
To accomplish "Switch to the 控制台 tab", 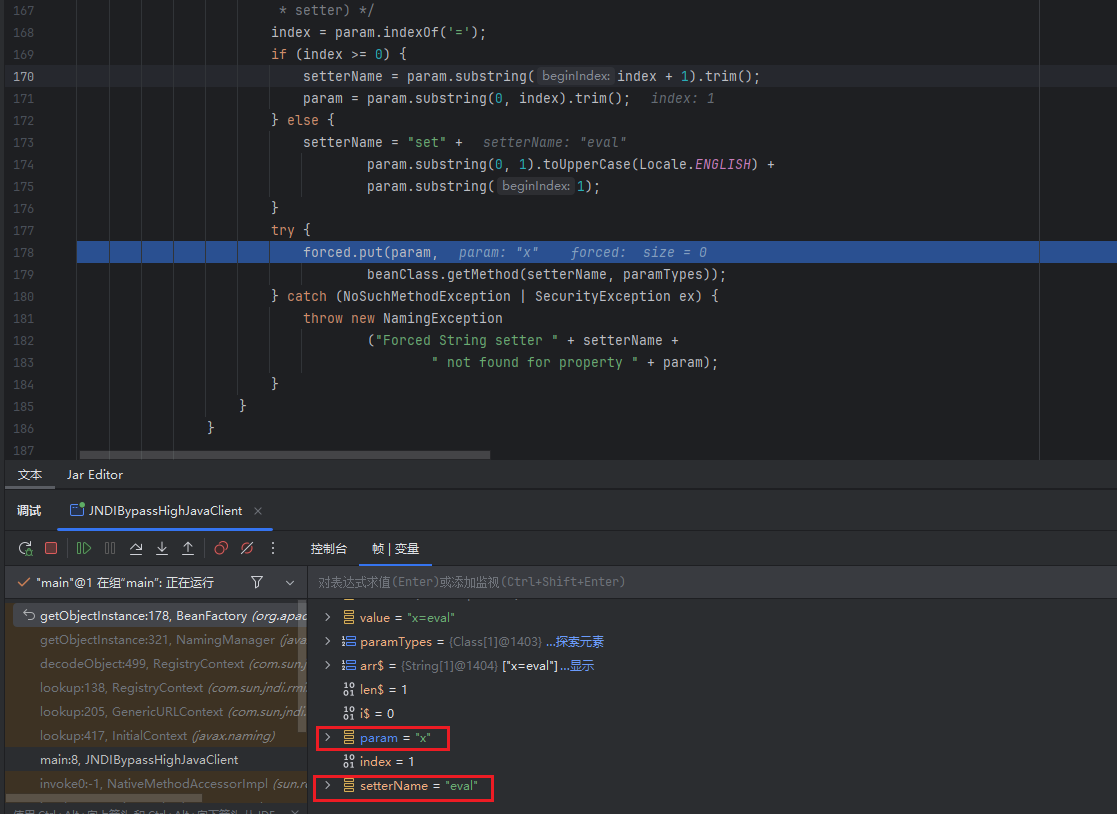I will [x=328, y=549].
